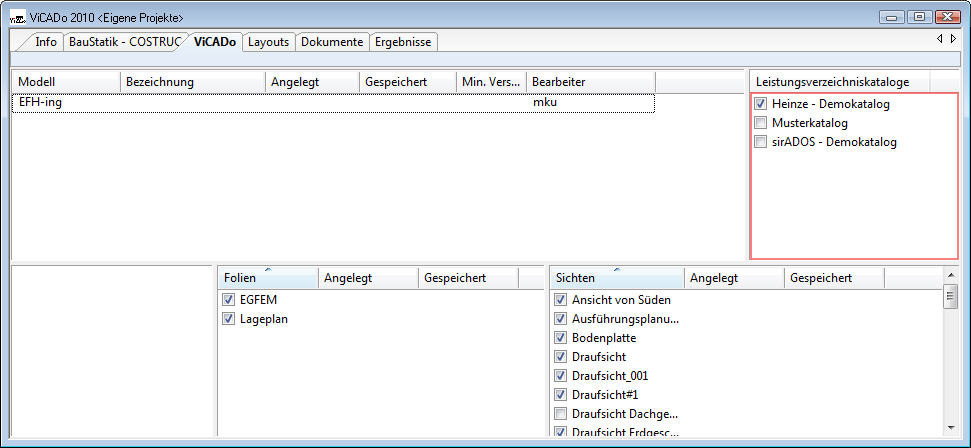Switch to the Dokumente tab
This screenshot has height=448, width=971.
click(332, 42)
